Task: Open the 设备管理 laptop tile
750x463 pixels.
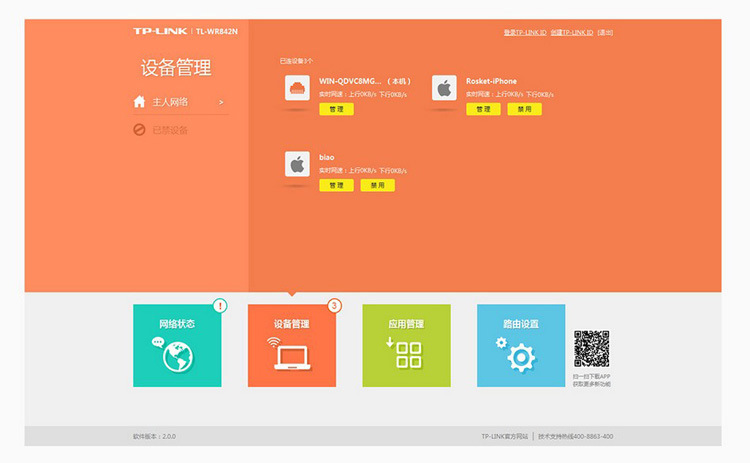Action: pos(291,345)
